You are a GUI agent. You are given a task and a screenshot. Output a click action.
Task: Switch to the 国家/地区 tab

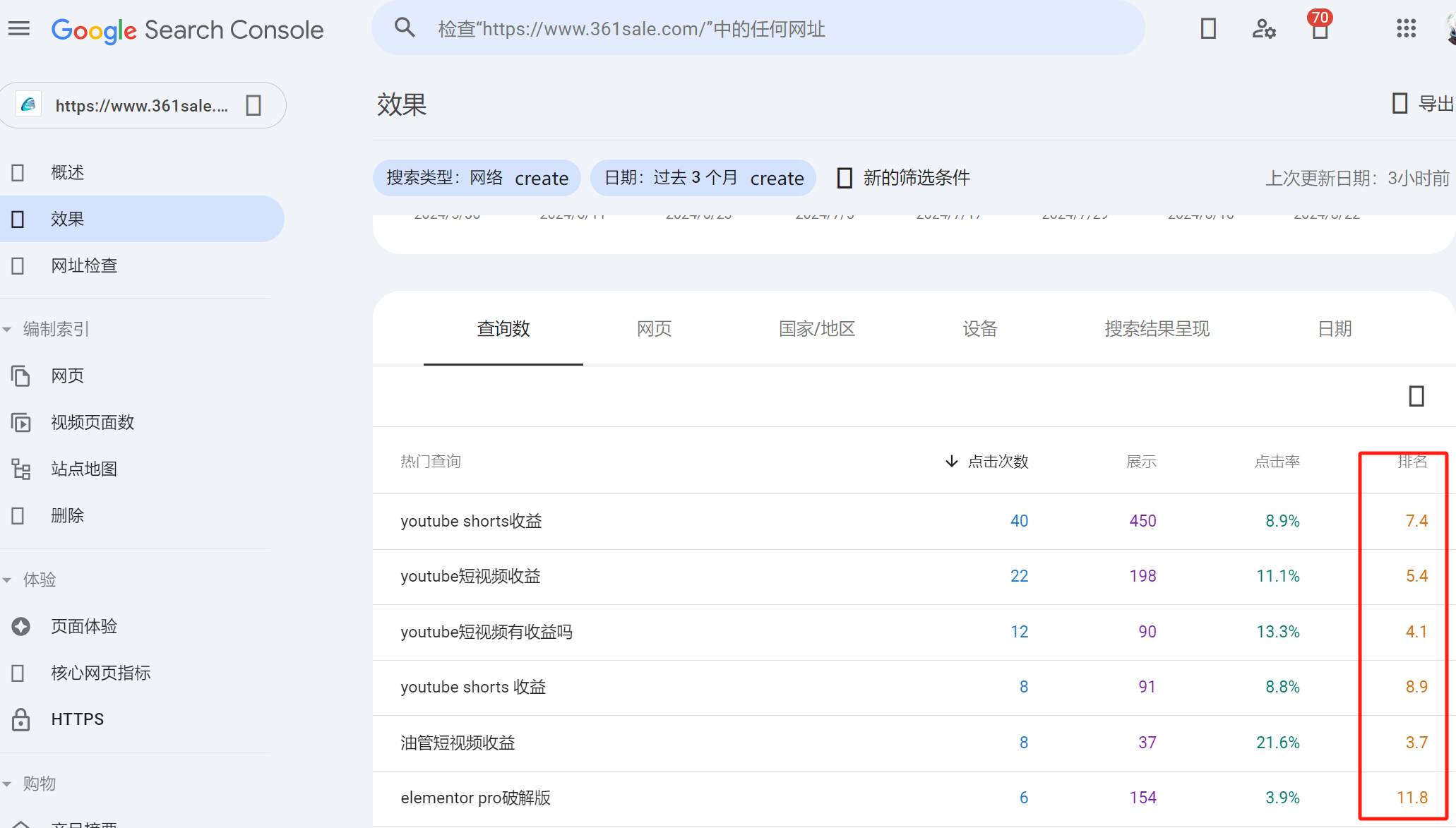[816, 329]
